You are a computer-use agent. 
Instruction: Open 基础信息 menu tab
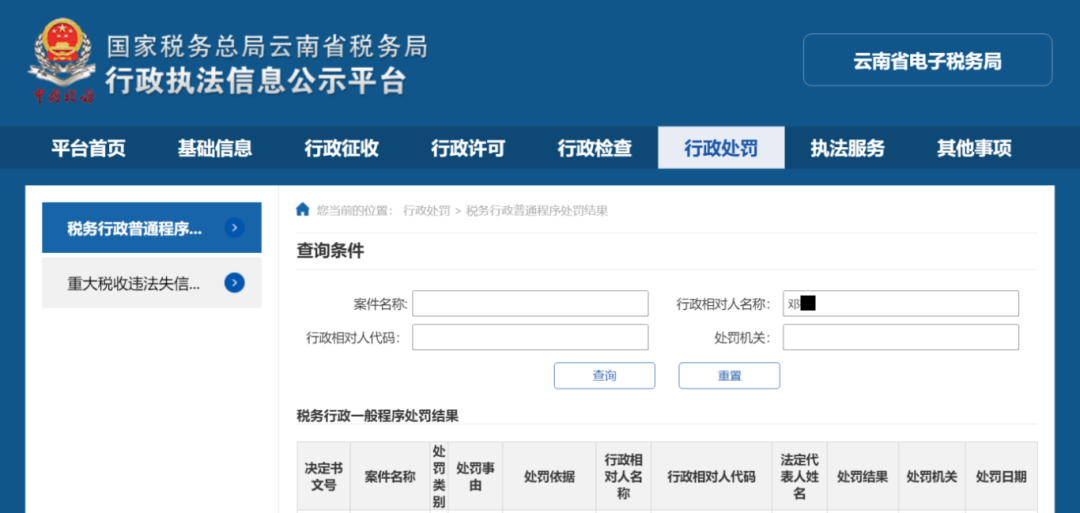pos(215,149)
